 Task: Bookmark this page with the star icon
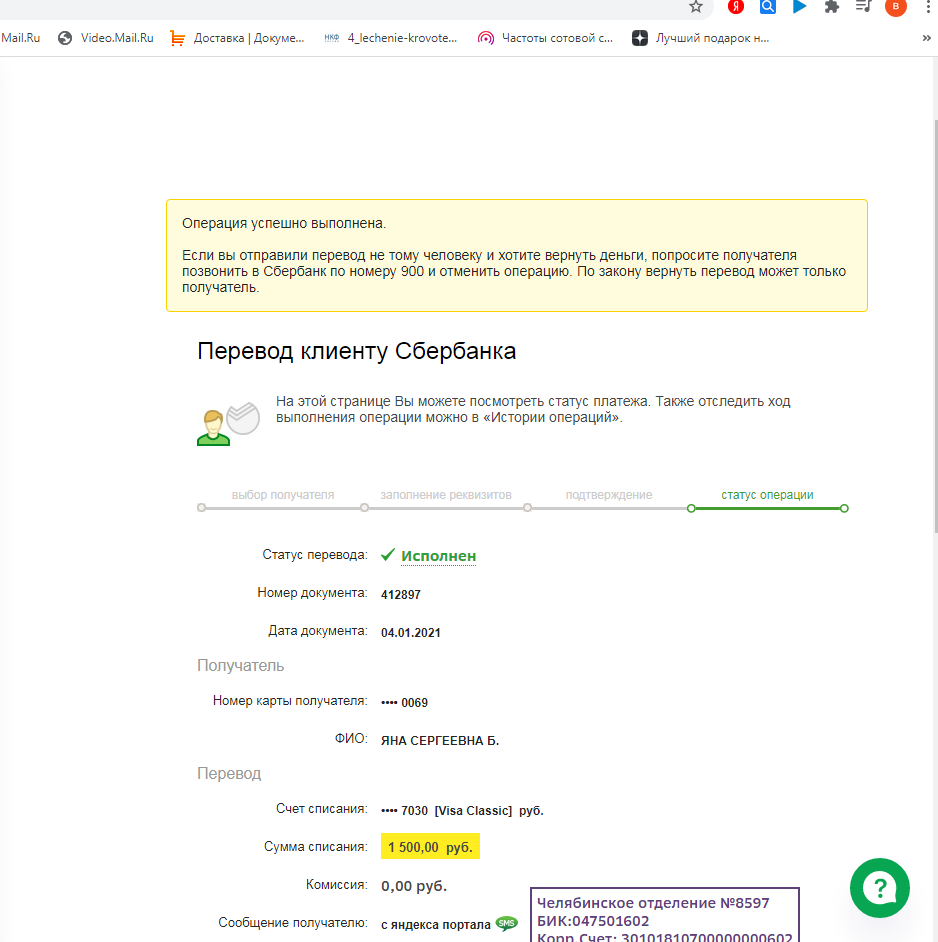point(695,7)
